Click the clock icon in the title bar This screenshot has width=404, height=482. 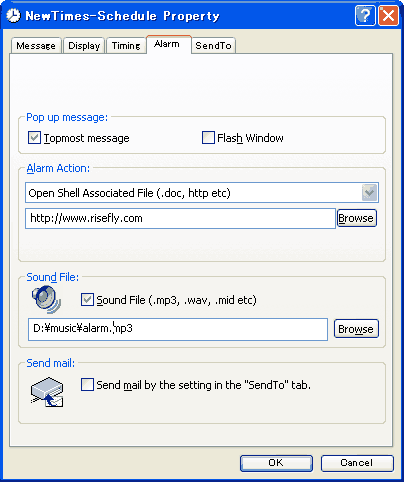(x=13, y=15)
